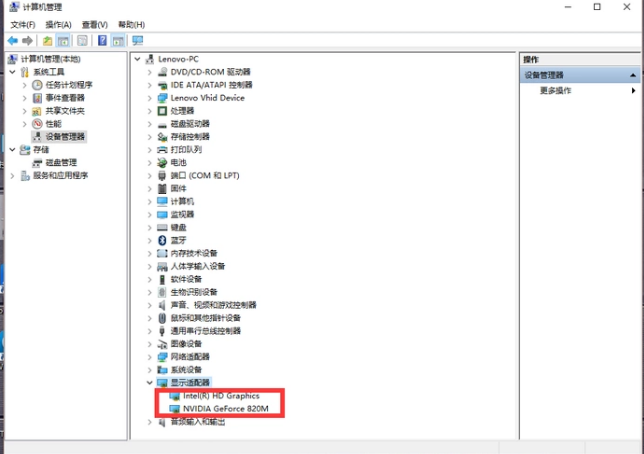Expand the 服务和应用程序 tree node
644x454 pixels.
[12, 175]
